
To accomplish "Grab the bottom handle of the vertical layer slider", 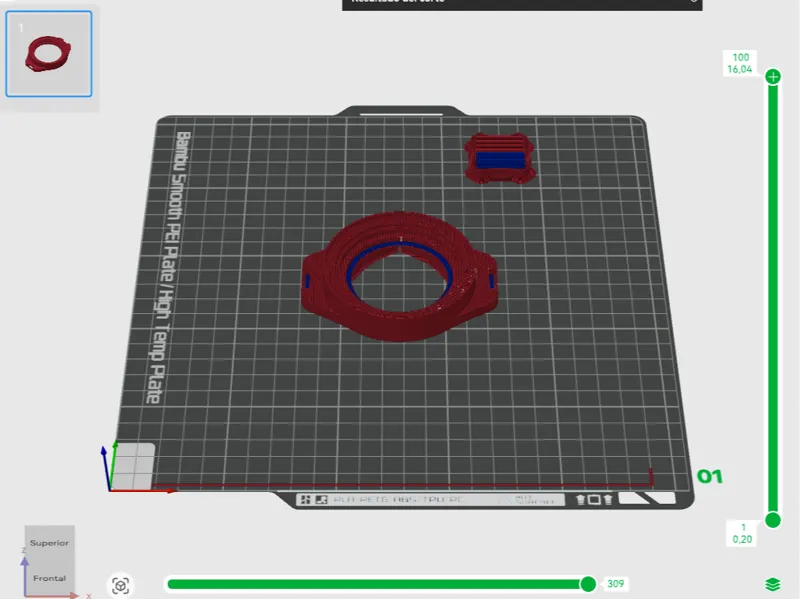I will 773,520.
